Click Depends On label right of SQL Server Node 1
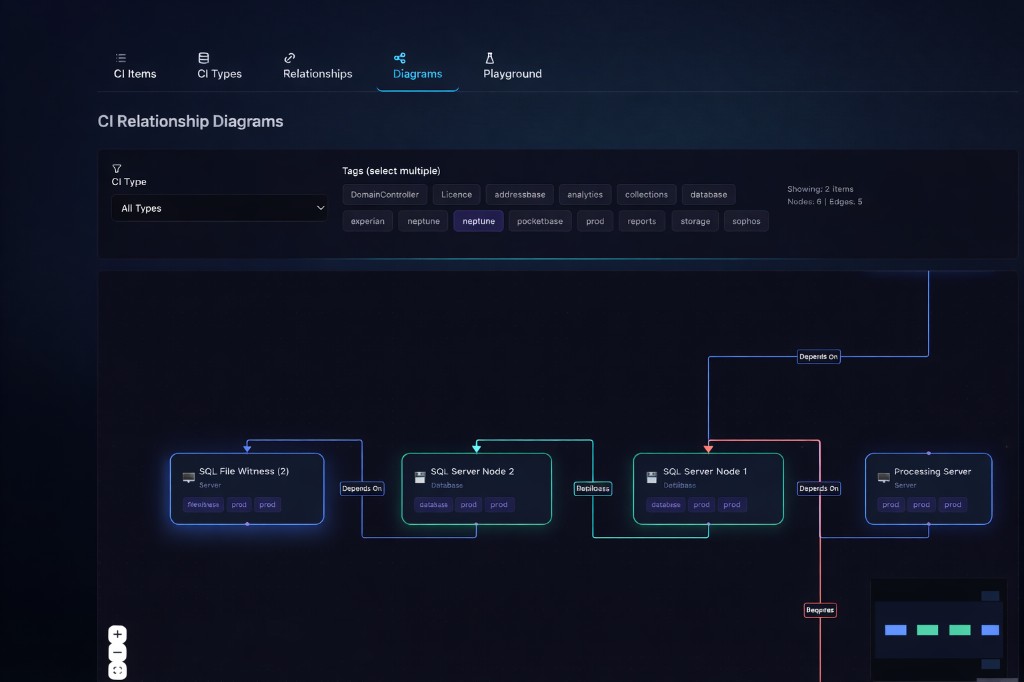Image resolution: width=1024 pixels, height=682 pixels. pyautogui.click(x=819, y=489)
